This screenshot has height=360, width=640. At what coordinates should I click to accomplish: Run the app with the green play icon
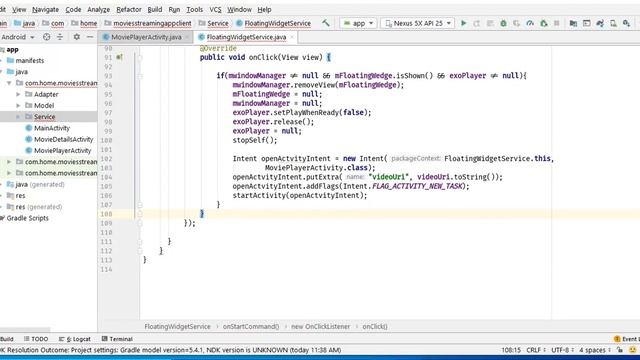pos(464,23)
